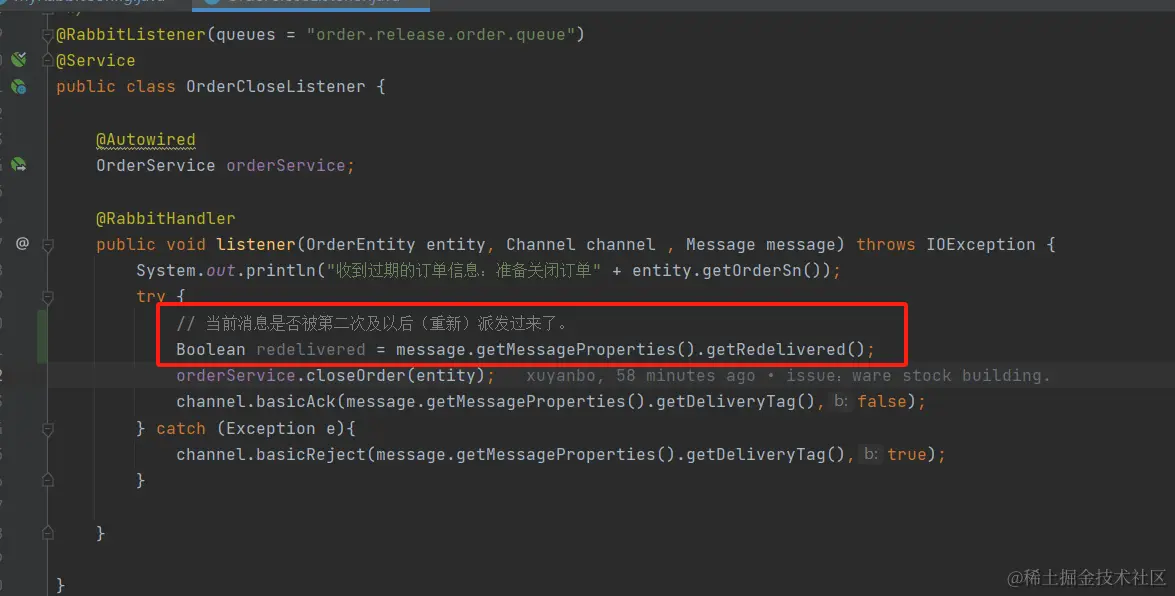1175x596 pixels.
Task: Click the getRedelivered() method call
Action: (785, 349)
